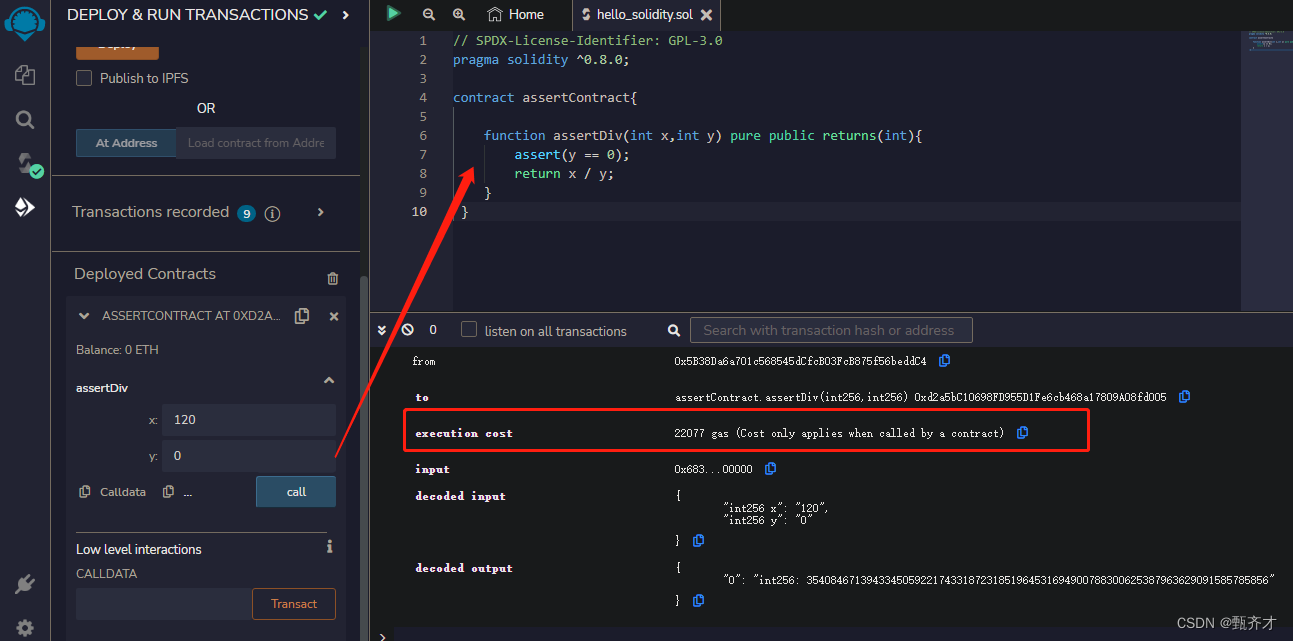Click the call button for assertDiv

(x=296, y=491)
